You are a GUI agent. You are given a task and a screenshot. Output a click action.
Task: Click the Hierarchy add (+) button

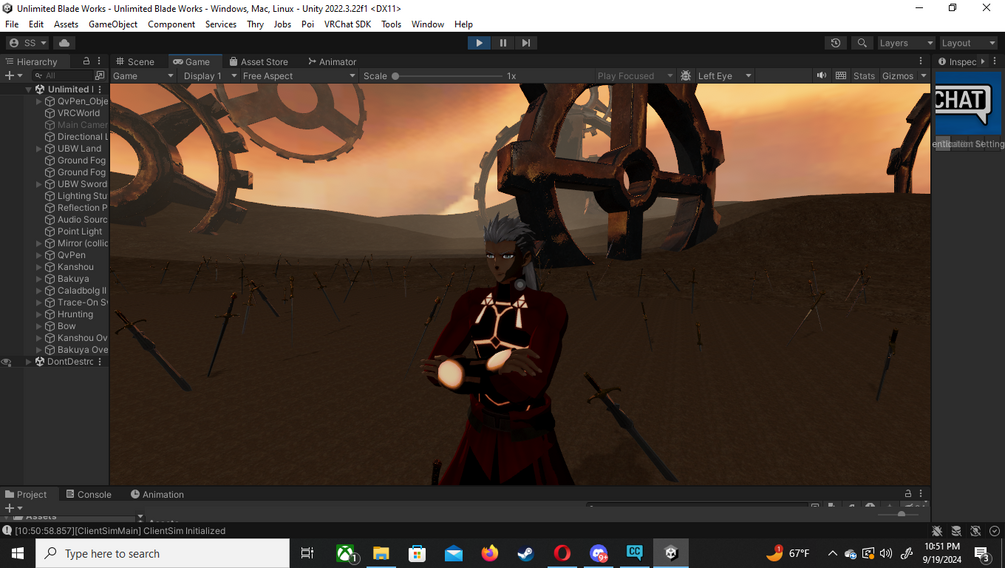[x=13, y=76]
